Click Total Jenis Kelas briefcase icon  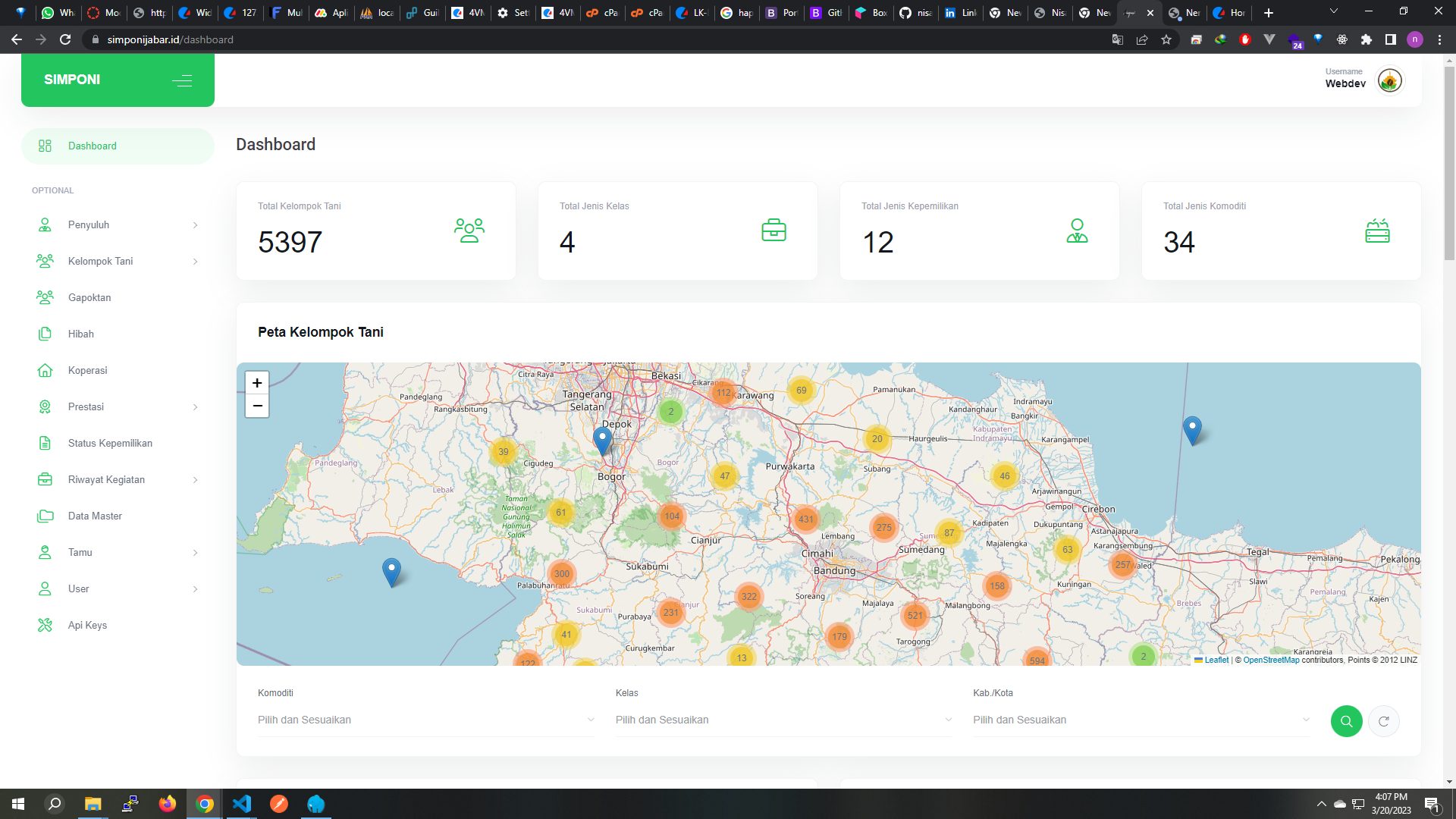[x=773, y=231]
